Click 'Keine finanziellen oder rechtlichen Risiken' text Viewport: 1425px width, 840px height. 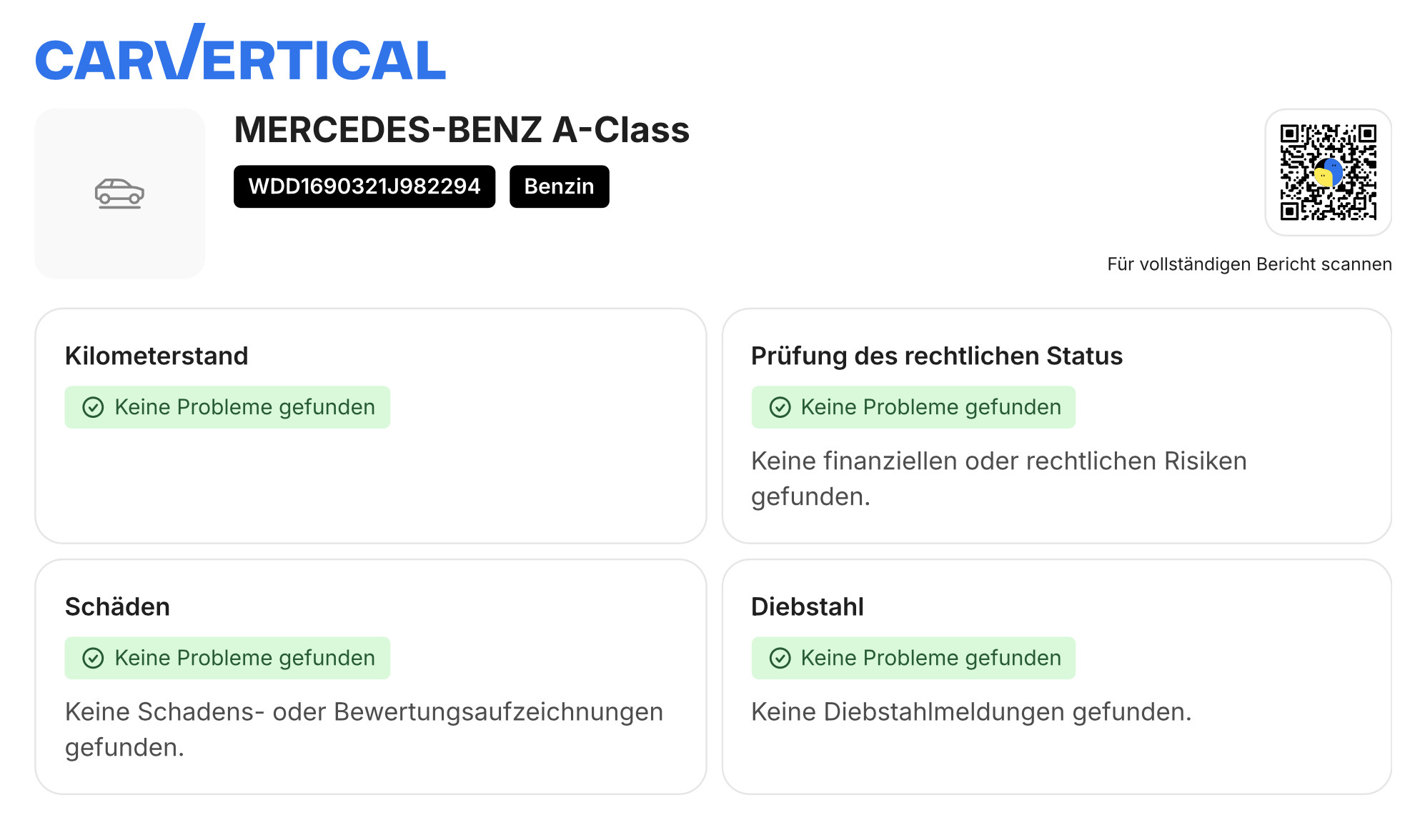click(998, 461)
